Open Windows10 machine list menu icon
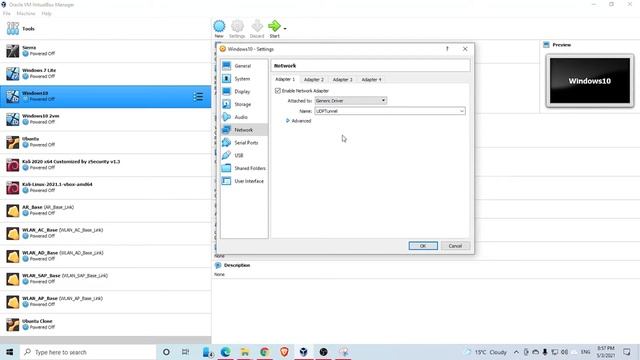The image size is (640, 360). tap(198, 97)
